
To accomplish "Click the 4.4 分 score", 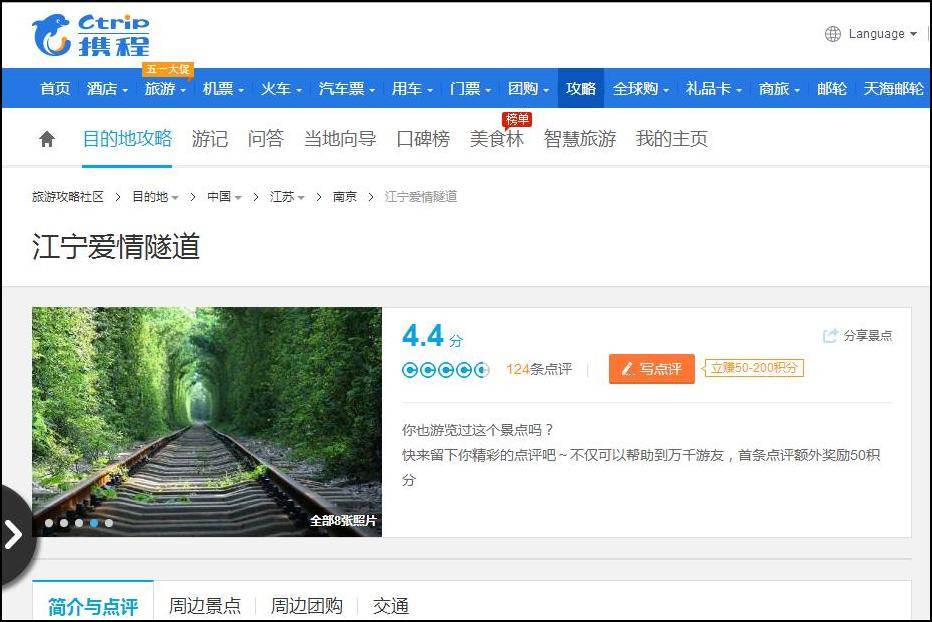I will (x=432, y=336).
